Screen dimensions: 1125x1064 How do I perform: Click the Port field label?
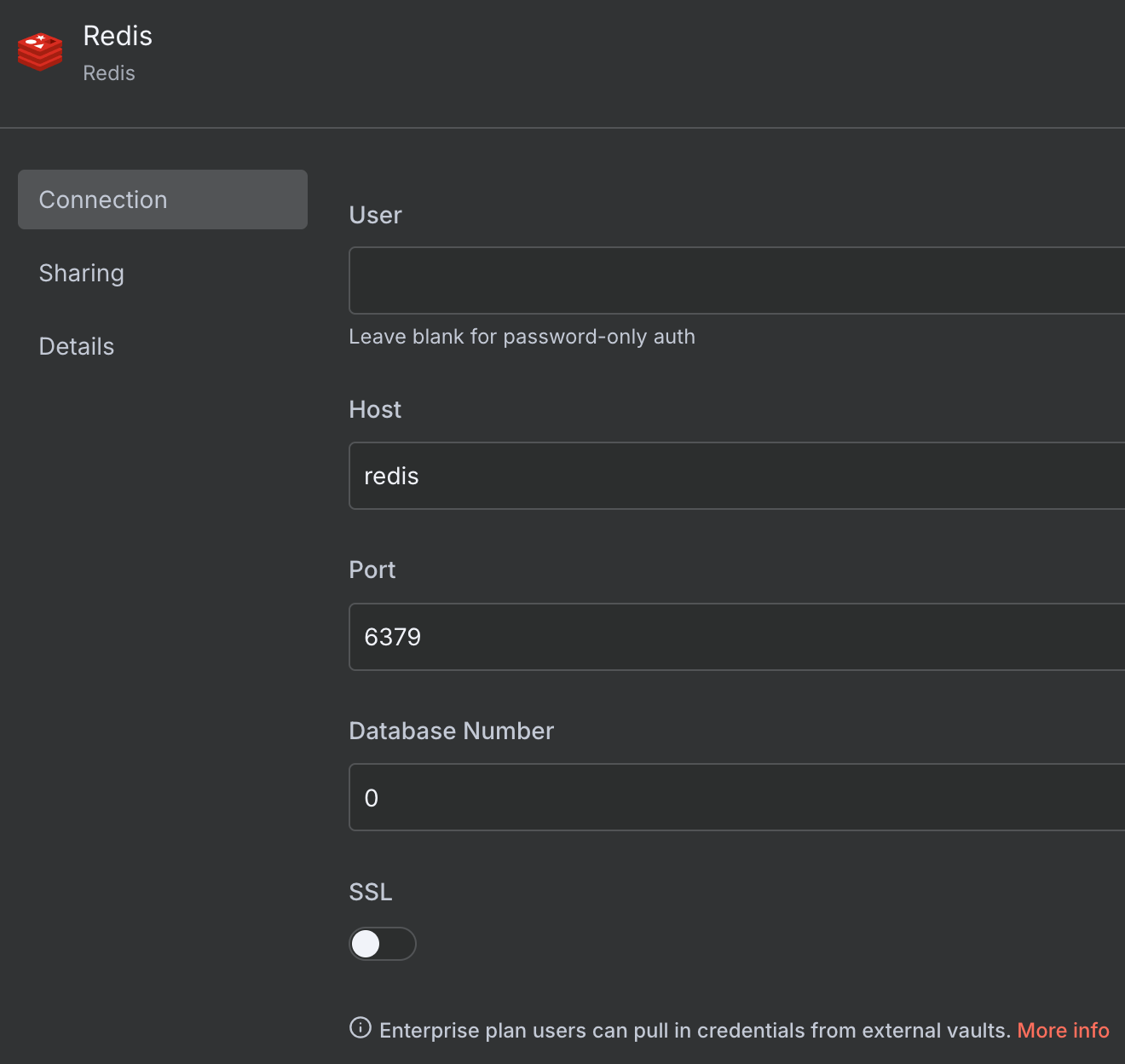(x=372, y=570)
